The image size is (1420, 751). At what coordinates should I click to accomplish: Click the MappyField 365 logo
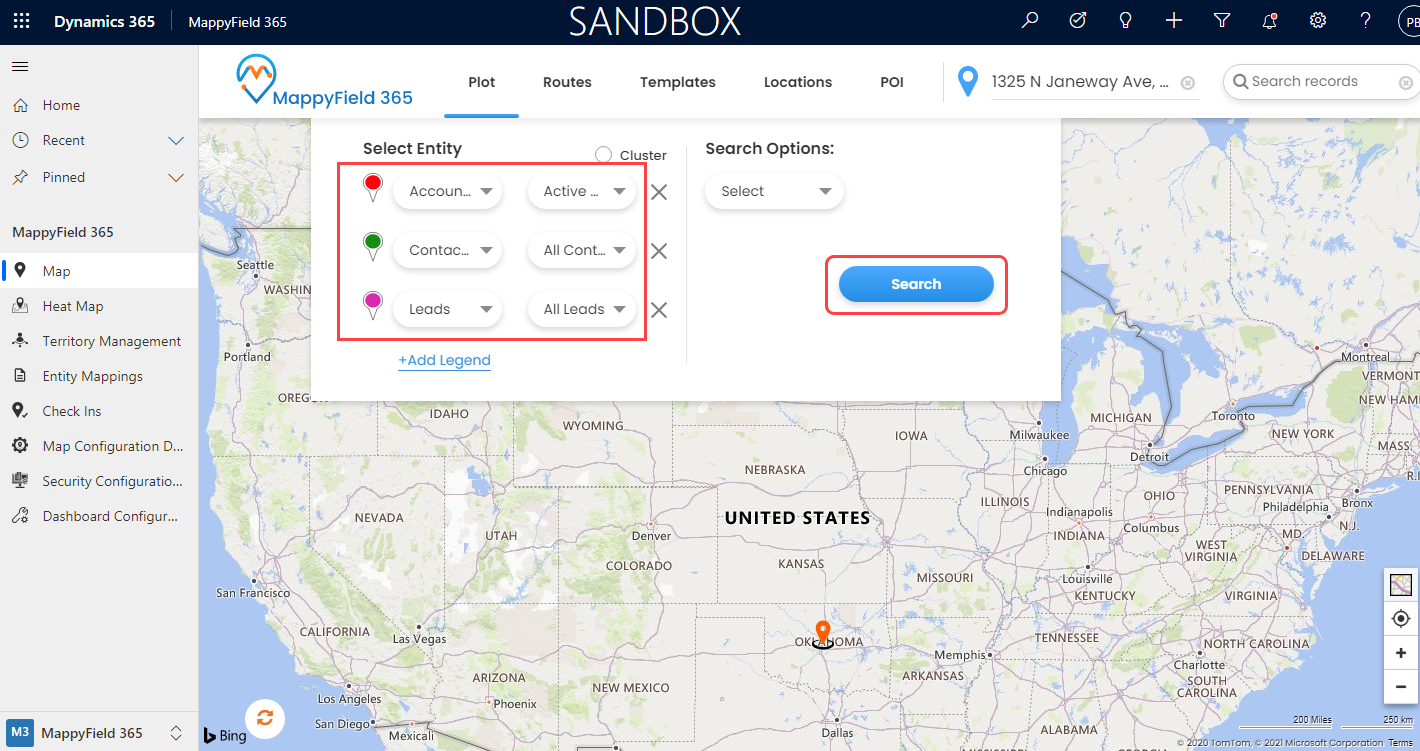[x=325, y=81]
